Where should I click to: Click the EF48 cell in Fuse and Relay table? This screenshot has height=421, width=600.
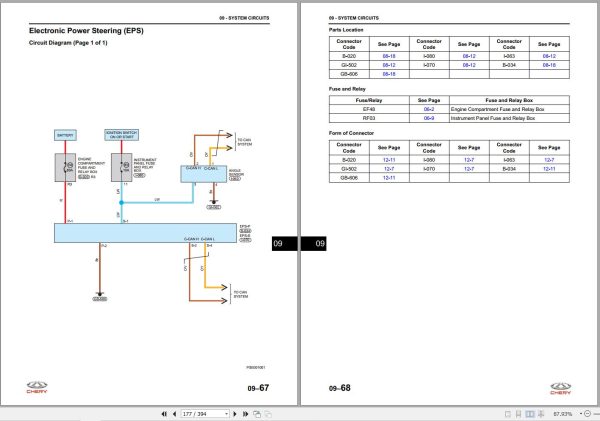point(369,109)
